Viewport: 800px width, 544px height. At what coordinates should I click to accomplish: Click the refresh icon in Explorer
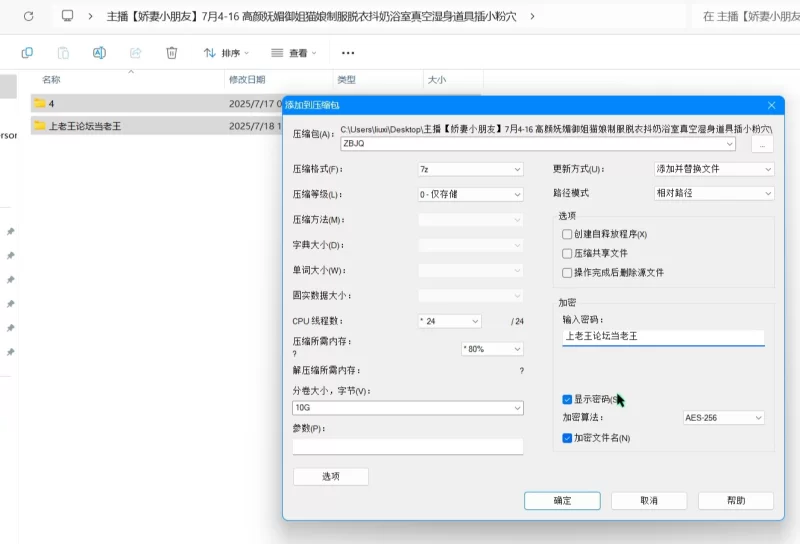[x=29, y=16]
